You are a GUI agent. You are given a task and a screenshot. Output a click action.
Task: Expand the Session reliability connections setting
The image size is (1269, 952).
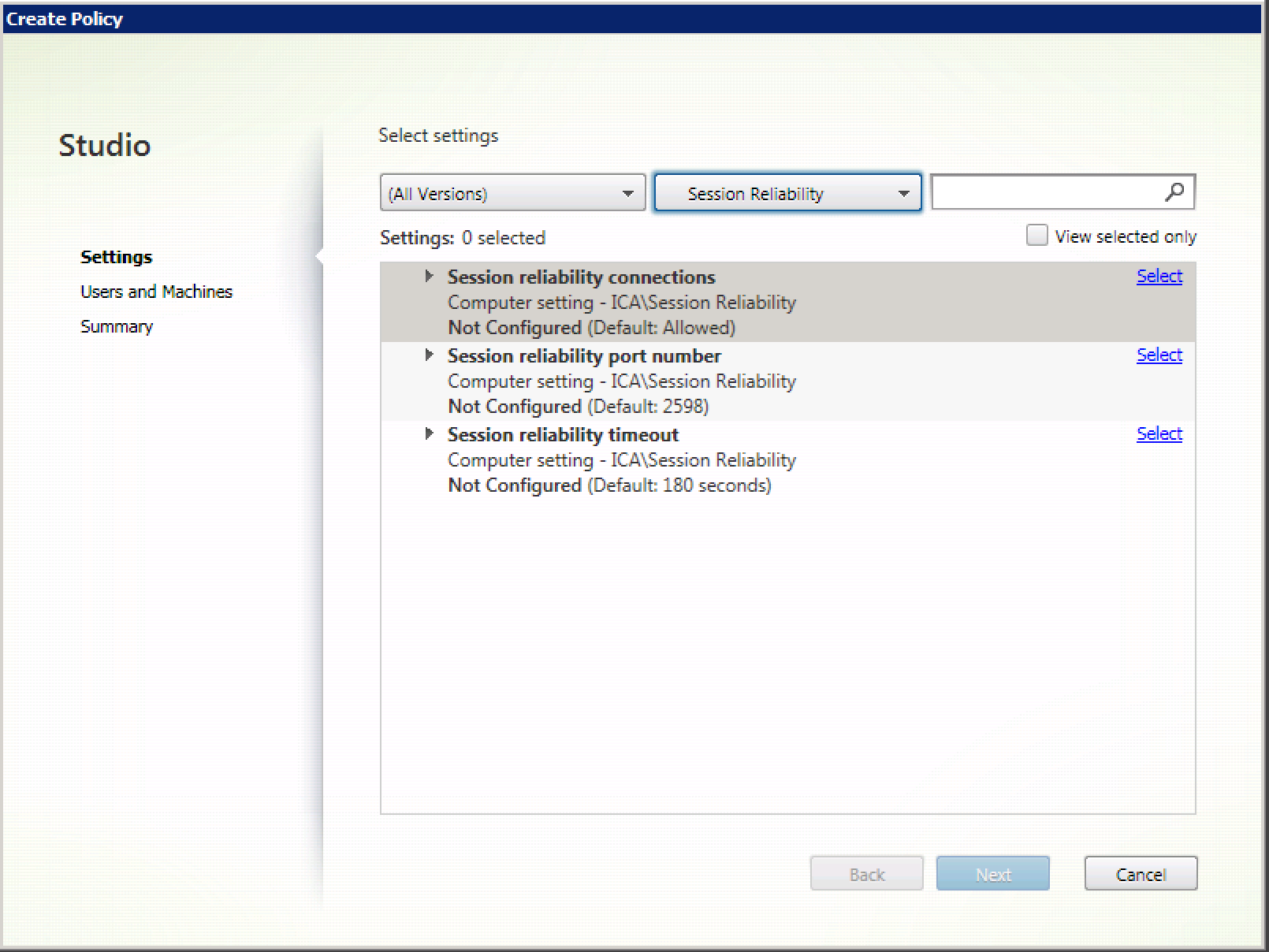(x=430, y=276)
